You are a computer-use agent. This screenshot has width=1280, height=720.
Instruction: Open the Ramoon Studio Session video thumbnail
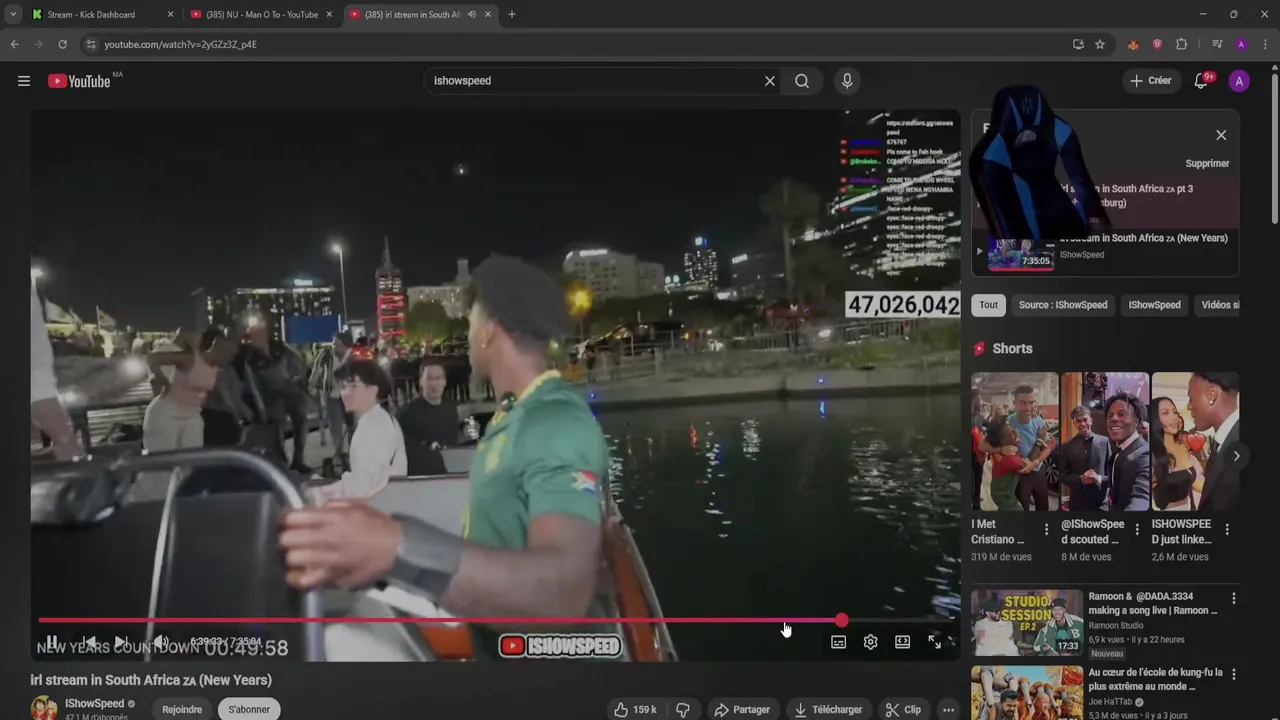(x=1027, y=622)
